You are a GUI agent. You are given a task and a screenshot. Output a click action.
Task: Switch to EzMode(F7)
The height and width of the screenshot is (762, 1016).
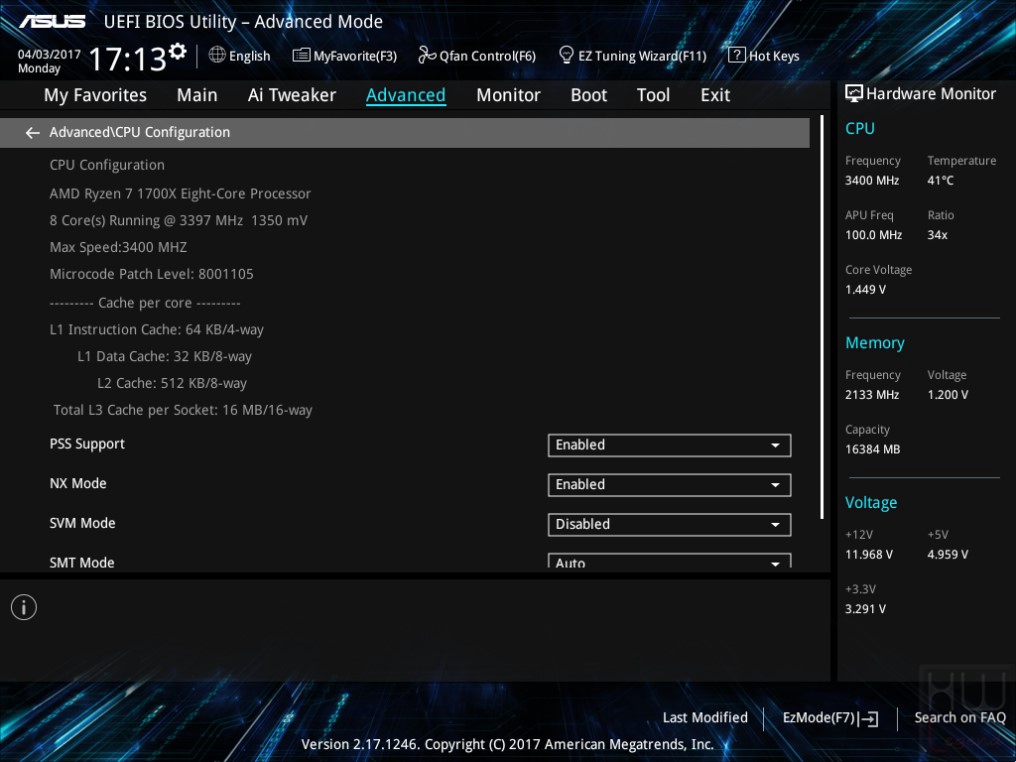coord(830,718)
